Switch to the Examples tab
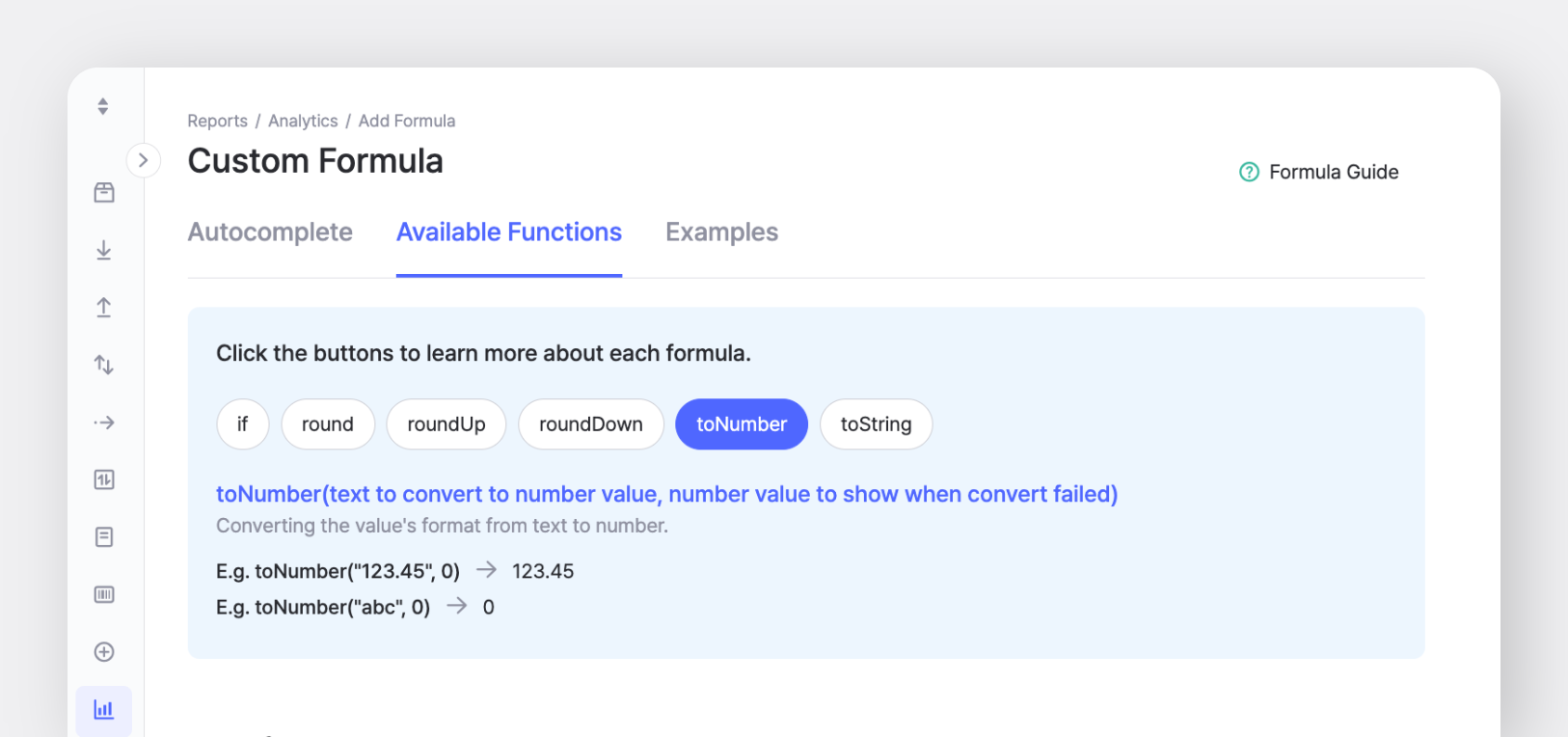 pos(721,232)
